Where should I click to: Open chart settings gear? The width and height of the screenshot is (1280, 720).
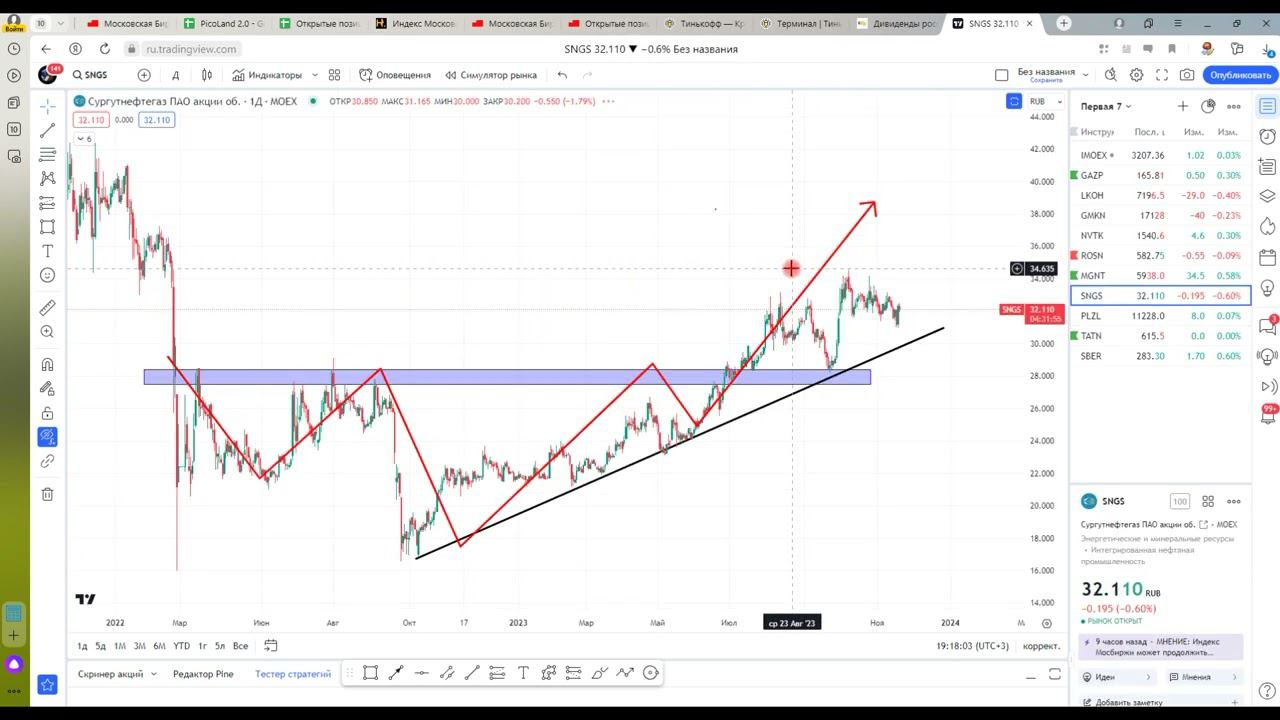tap(1136, 75)
